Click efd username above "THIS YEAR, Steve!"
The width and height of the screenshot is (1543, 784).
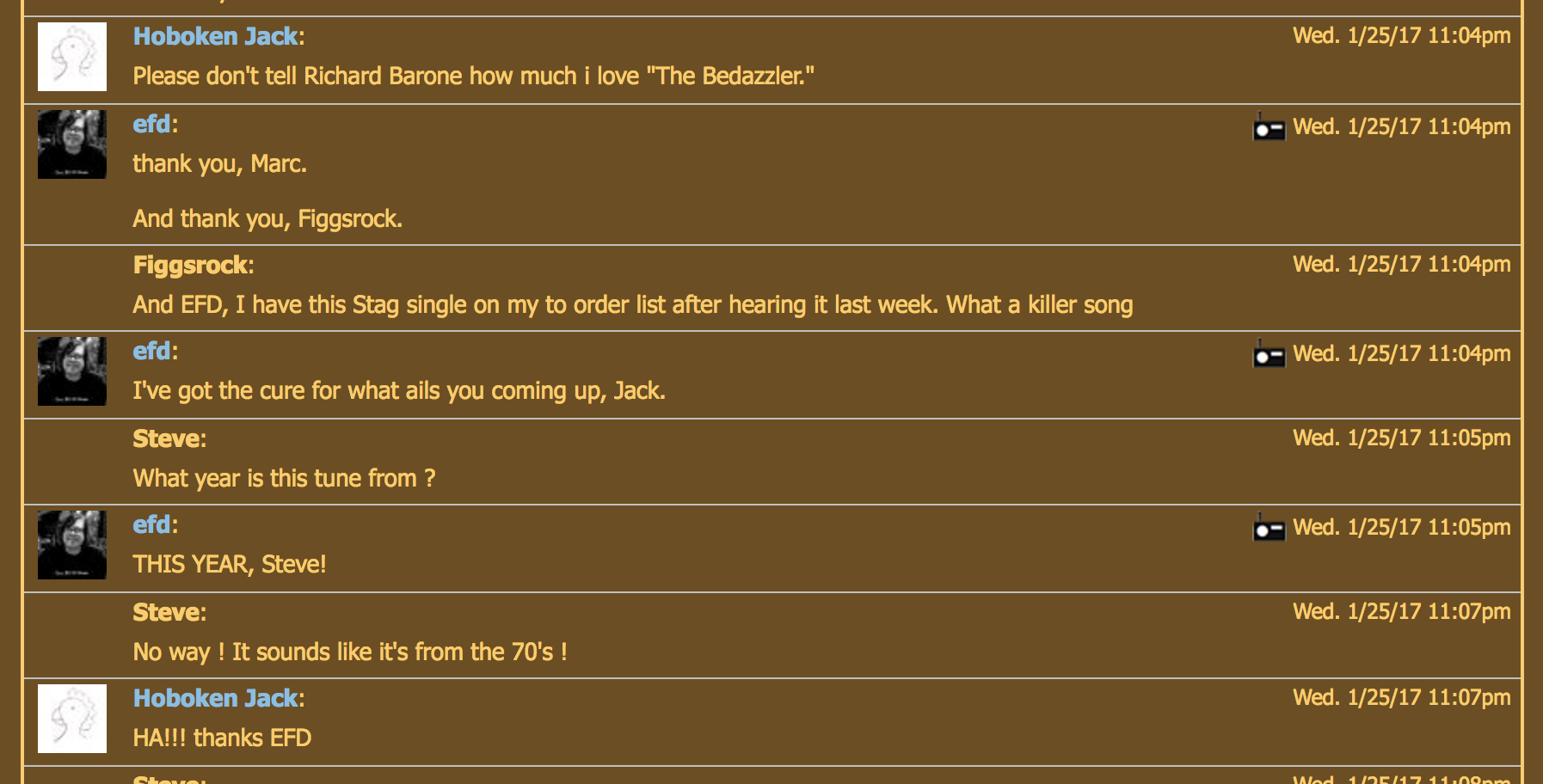152,524
